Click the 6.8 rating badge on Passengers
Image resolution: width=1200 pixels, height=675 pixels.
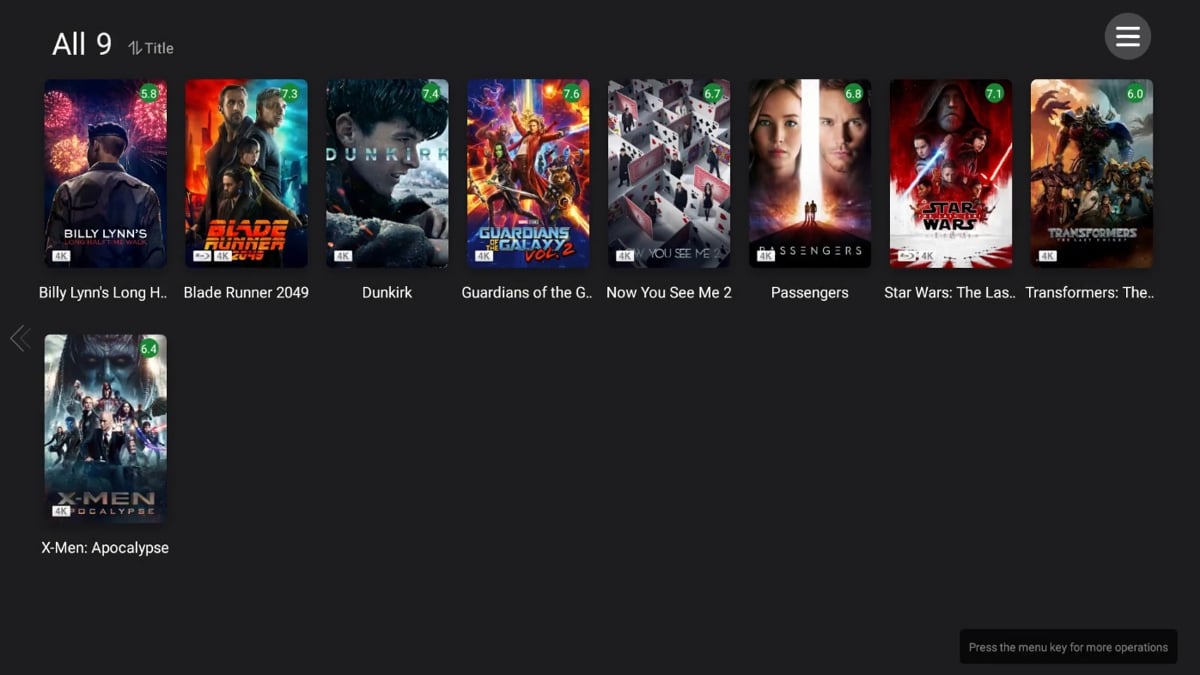pyautogui.click(x=854, y=94)
